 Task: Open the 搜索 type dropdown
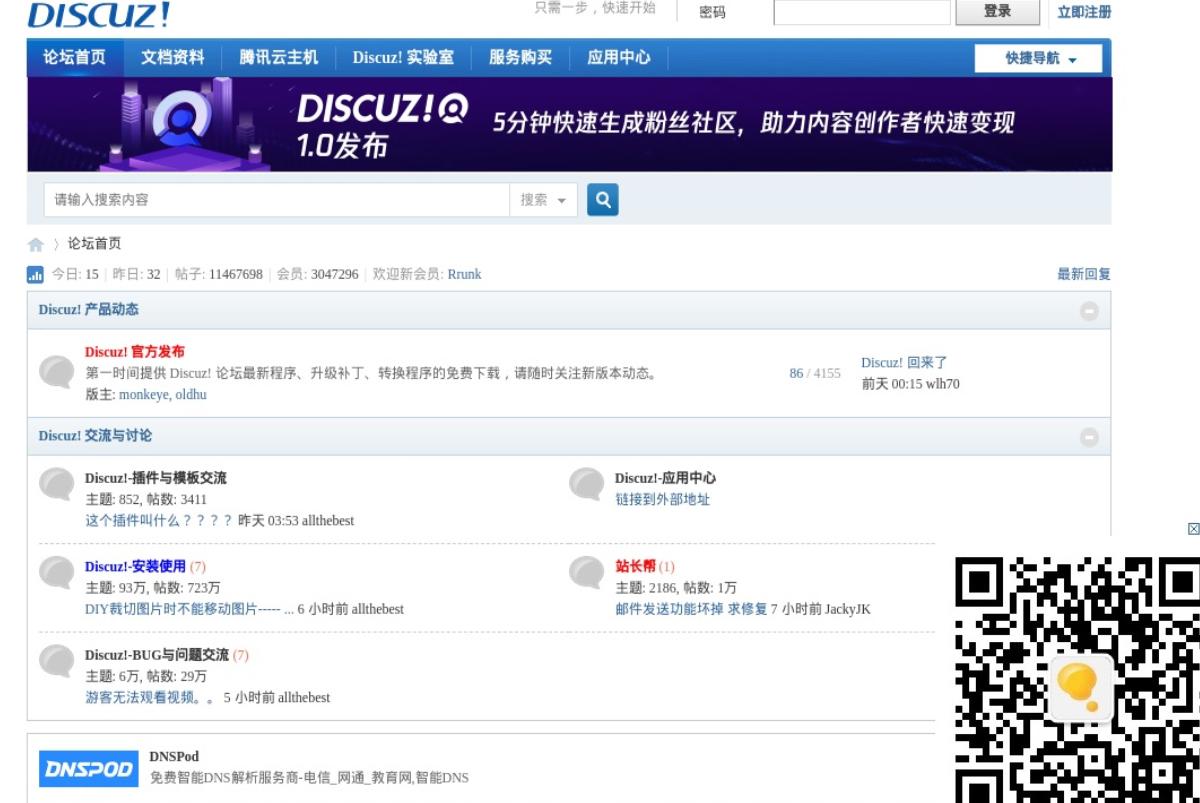[543, 200]
